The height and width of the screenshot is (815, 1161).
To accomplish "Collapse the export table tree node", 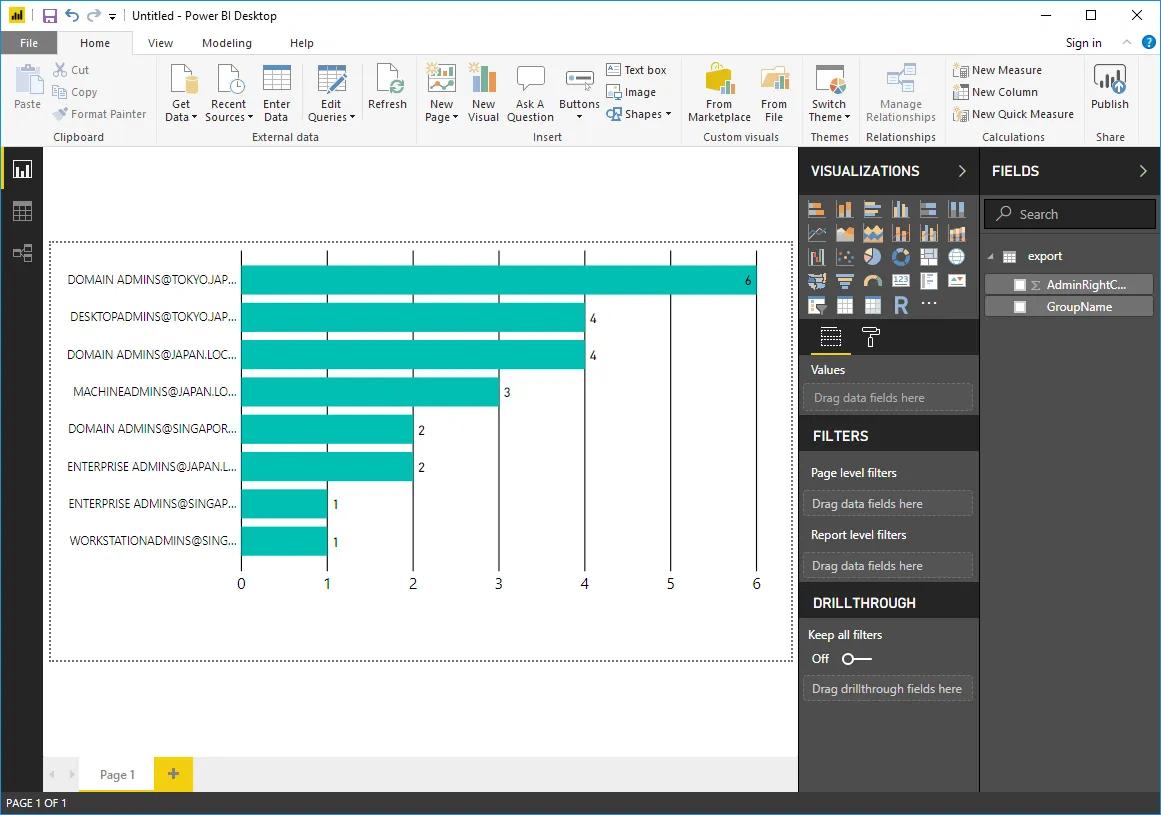I will pos(991,257).
